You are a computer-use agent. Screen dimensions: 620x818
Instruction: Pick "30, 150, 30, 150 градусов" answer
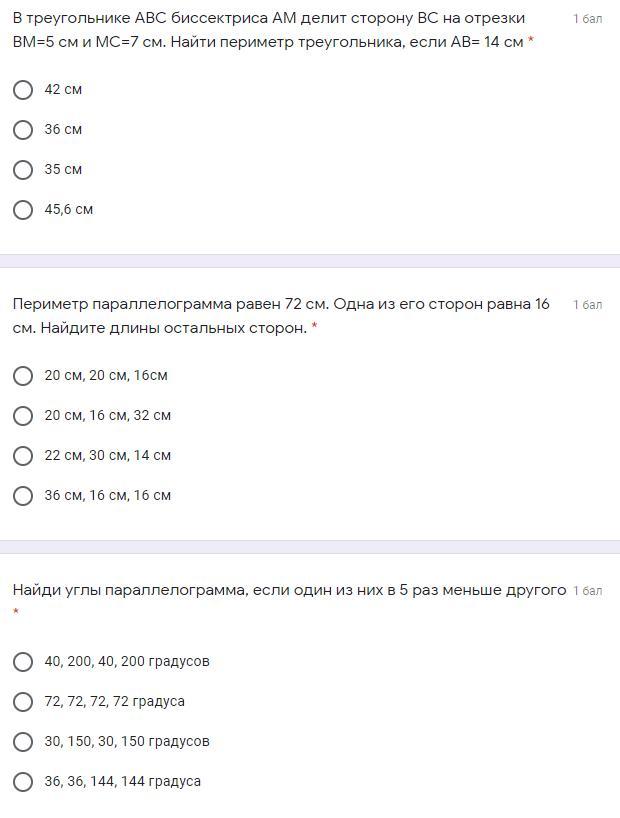[x=23, y=742]
